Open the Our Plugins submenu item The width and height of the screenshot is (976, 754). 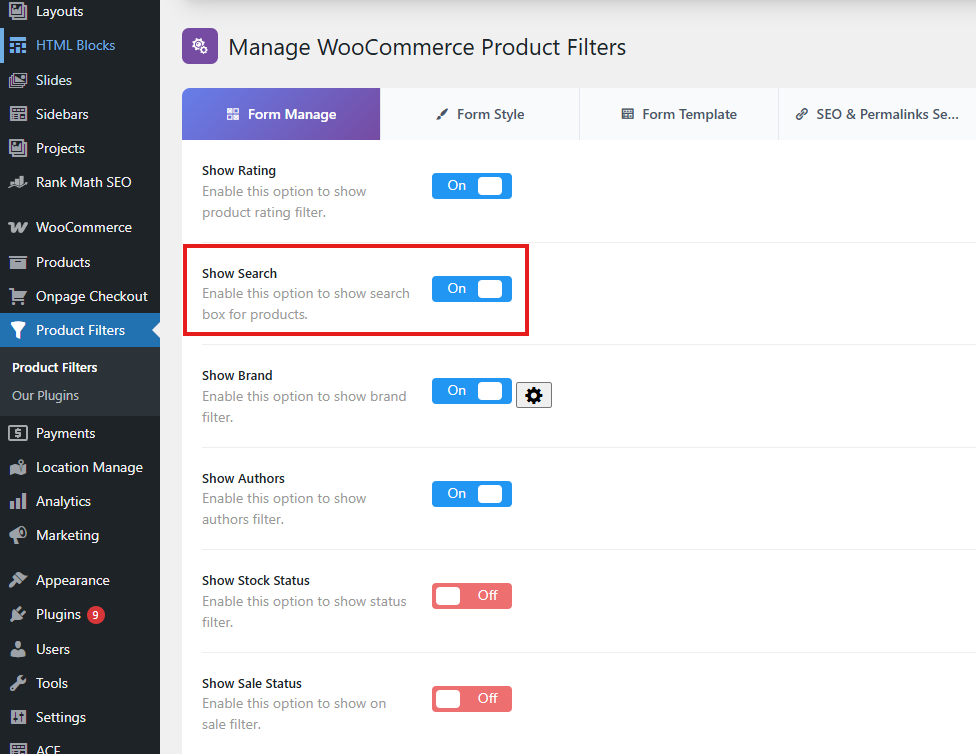[45, 395]
